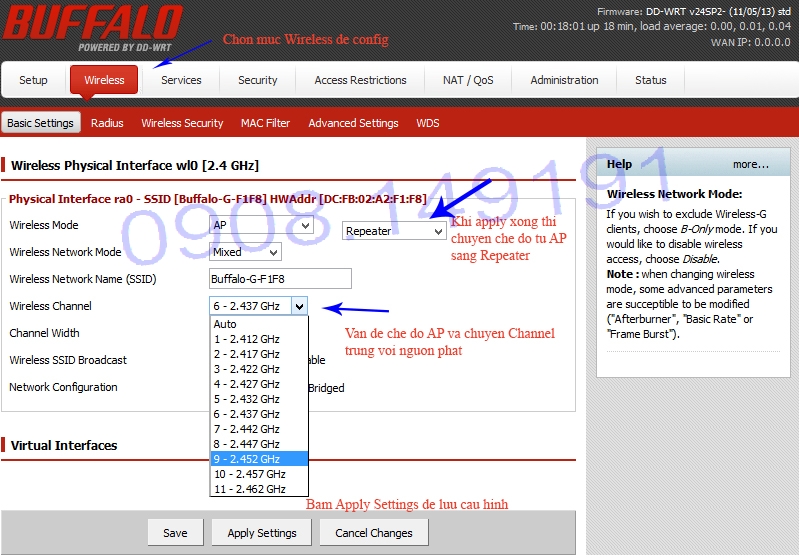
Task: Switch to the Services tab
Action: (181, 80)
